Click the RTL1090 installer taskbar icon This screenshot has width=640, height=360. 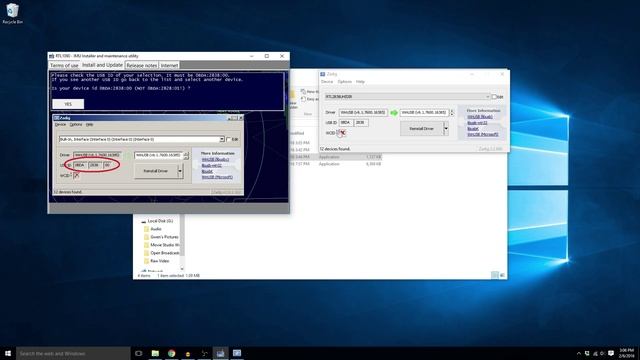[220, 353]
